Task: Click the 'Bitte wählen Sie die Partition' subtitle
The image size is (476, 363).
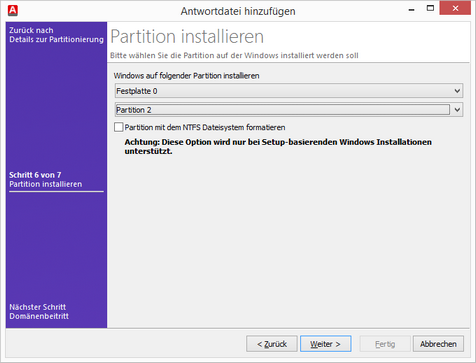Action: click(234, 55)
